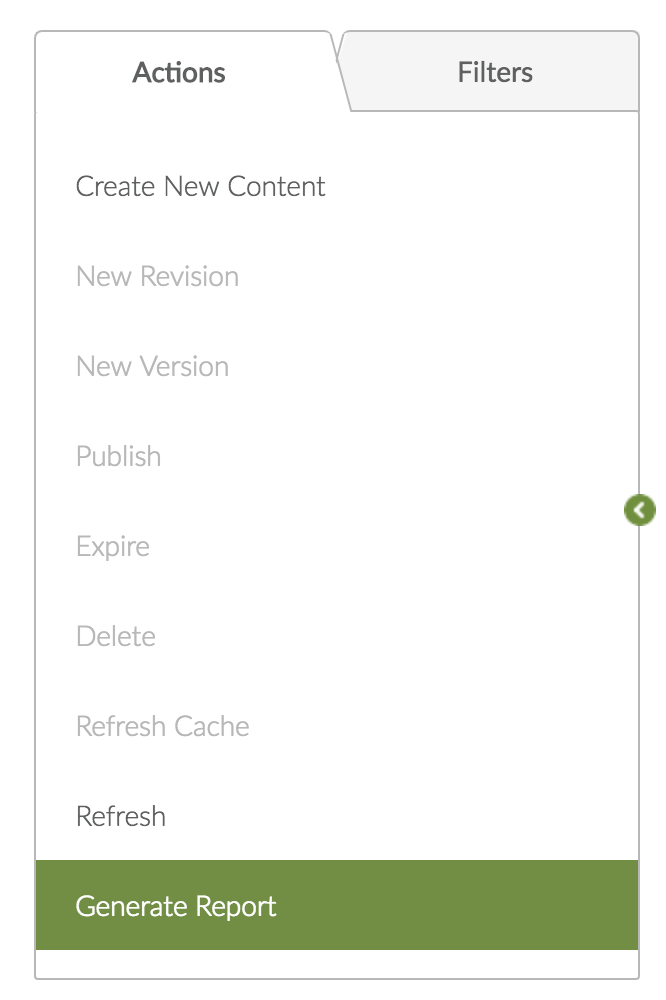Select the New Version action
666x1000 pixels.
click(x=152, y=367)
